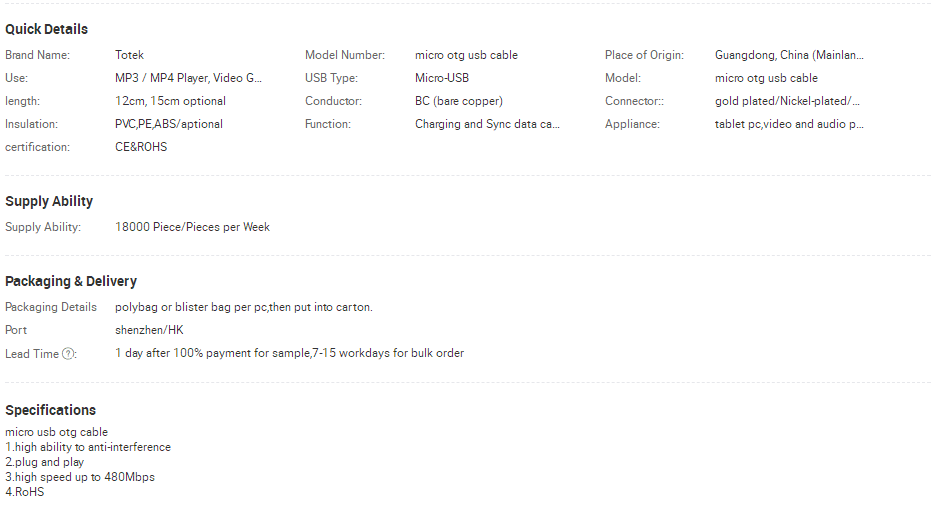This screenshot has width=939, height=507.
Task: Click the high speed up to 480Mbps line
Action: [x=80, y=477]
